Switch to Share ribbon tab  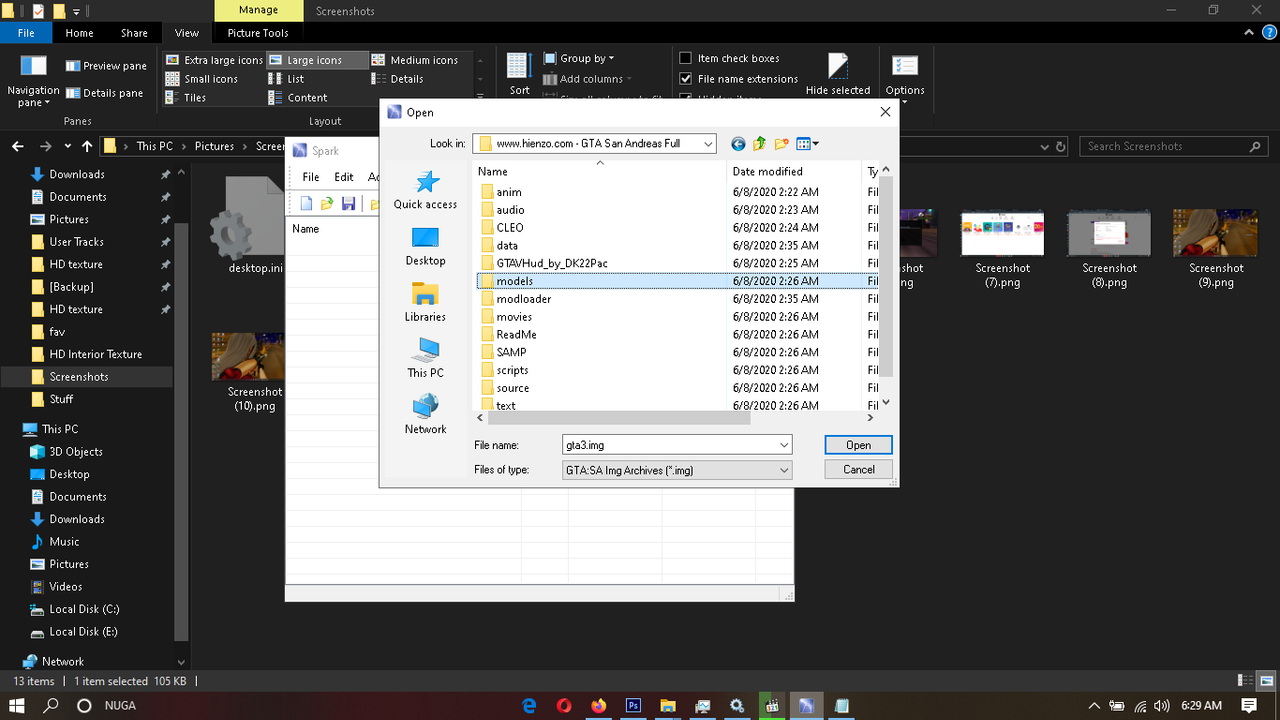tap(134, 33)
